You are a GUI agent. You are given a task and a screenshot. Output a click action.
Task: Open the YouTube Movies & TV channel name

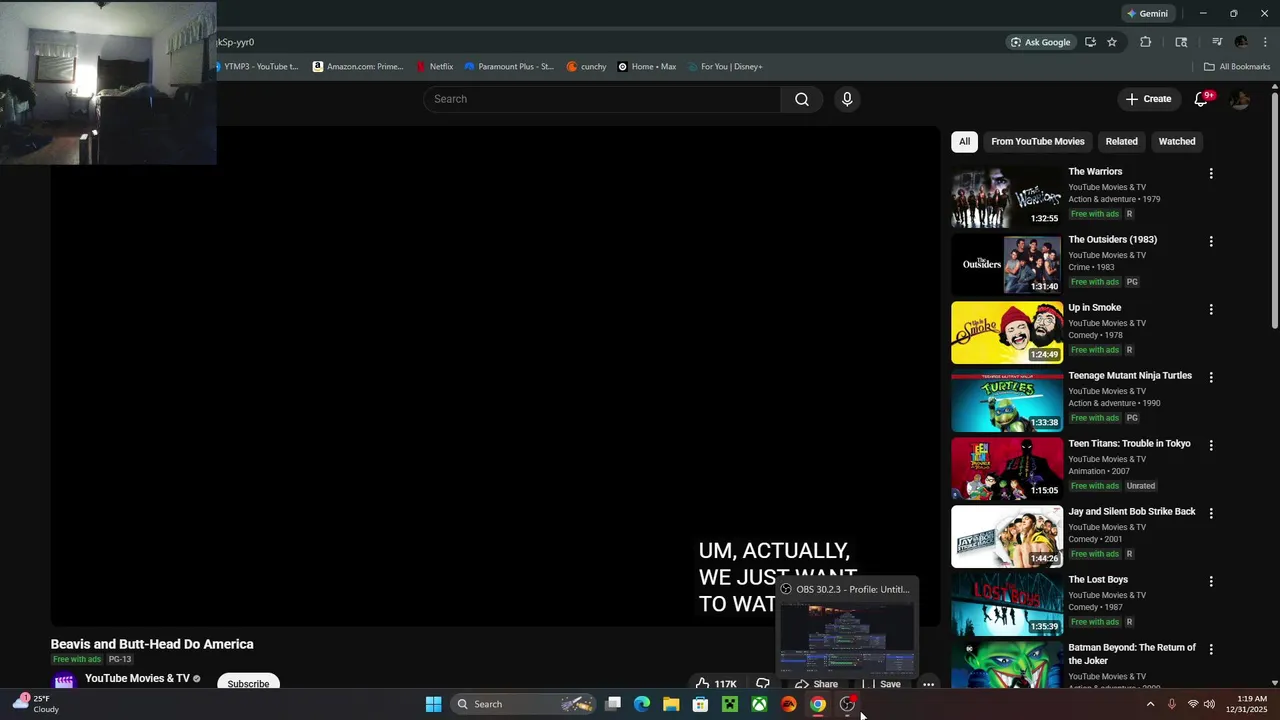137,678
